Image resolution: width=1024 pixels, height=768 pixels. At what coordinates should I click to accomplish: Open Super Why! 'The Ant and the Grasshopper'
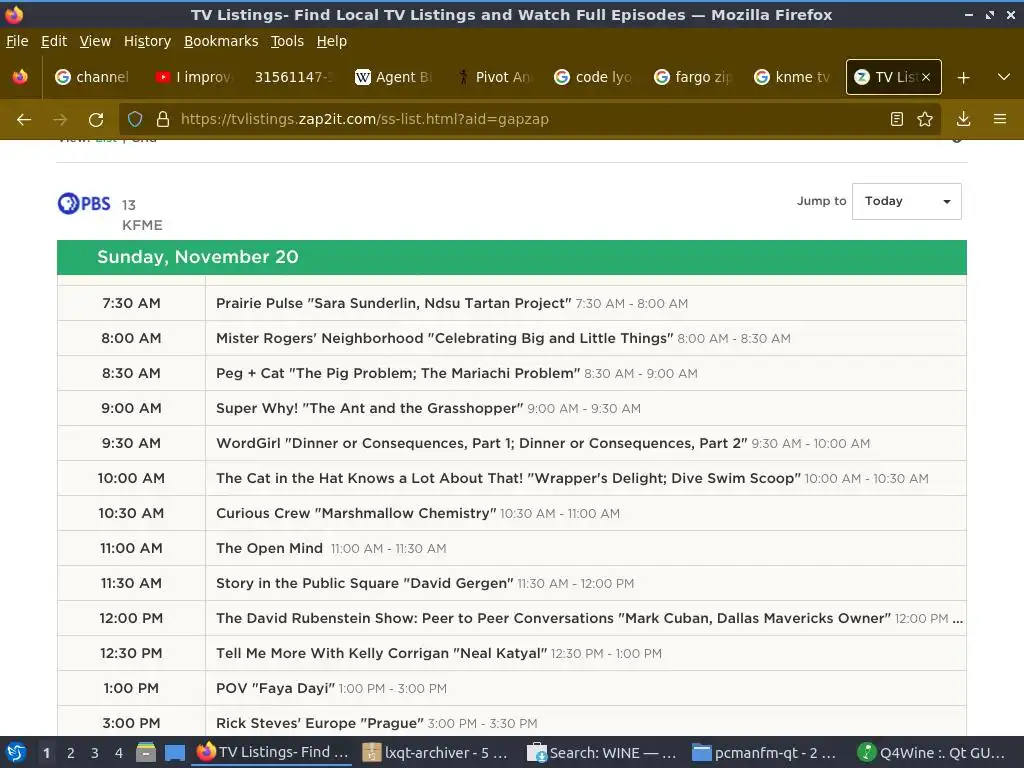(x=370, y=408)
